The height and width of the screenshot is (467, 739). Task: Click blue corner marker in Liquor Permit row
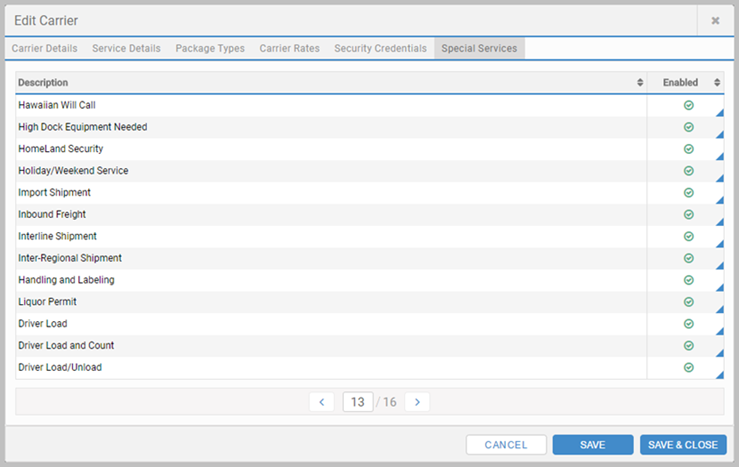click(x=720, y=309)
